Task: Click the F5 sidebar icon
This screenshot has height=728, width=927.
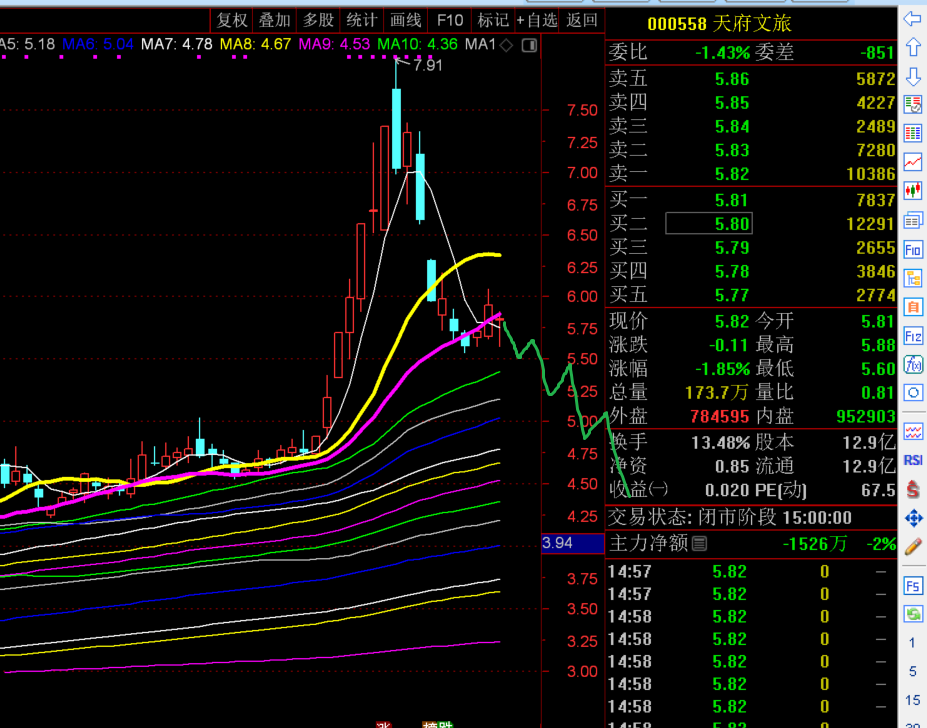Action: (x=913, y=586)
